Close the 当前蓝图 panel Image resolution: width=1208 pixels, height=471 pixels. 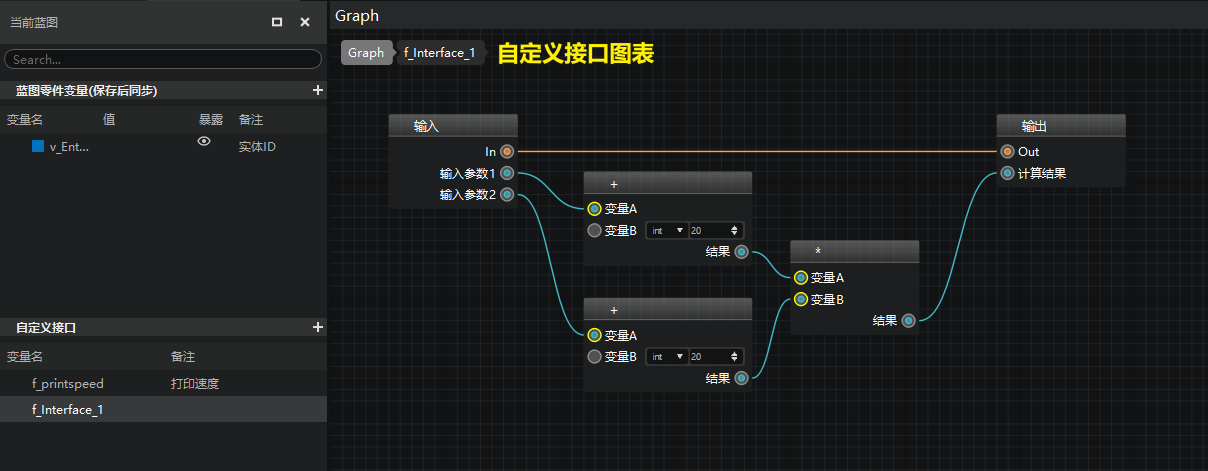(x=305, y=22)
